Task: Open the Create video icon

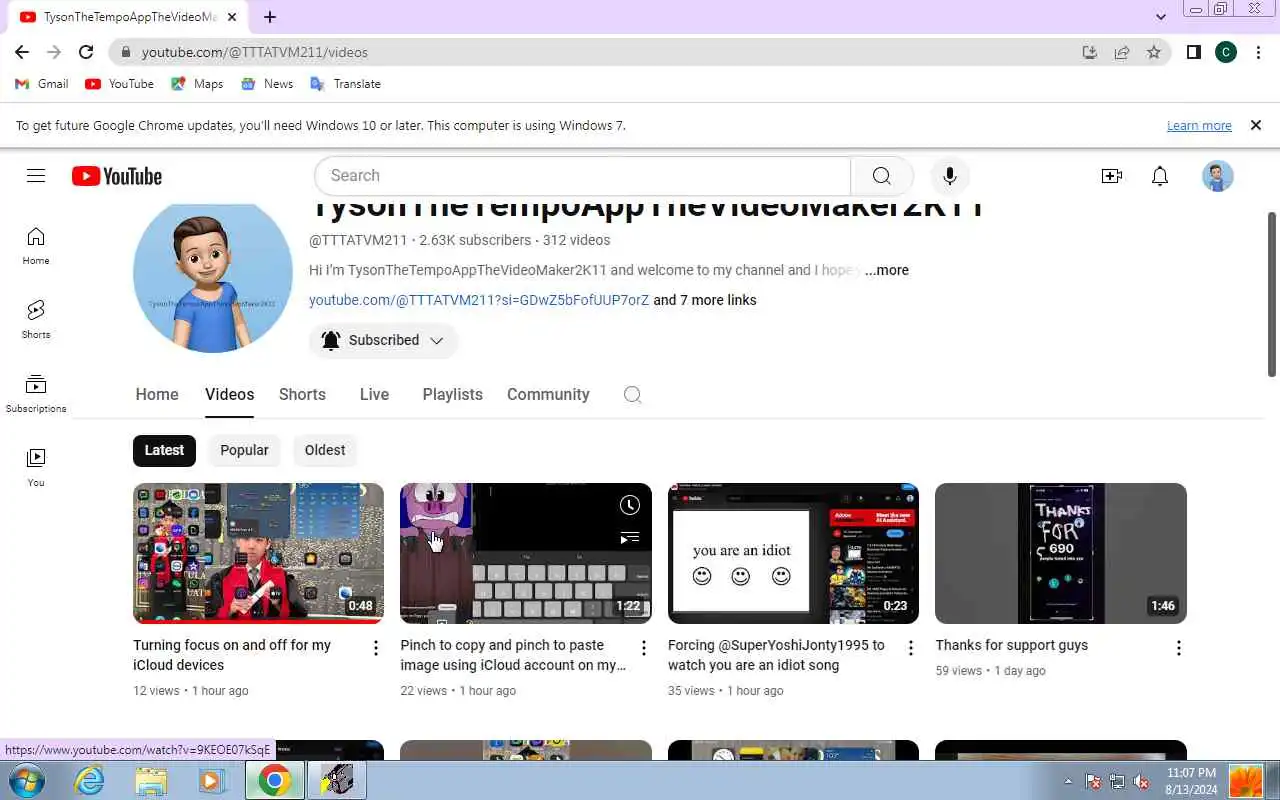Action: click(1111, 176)
